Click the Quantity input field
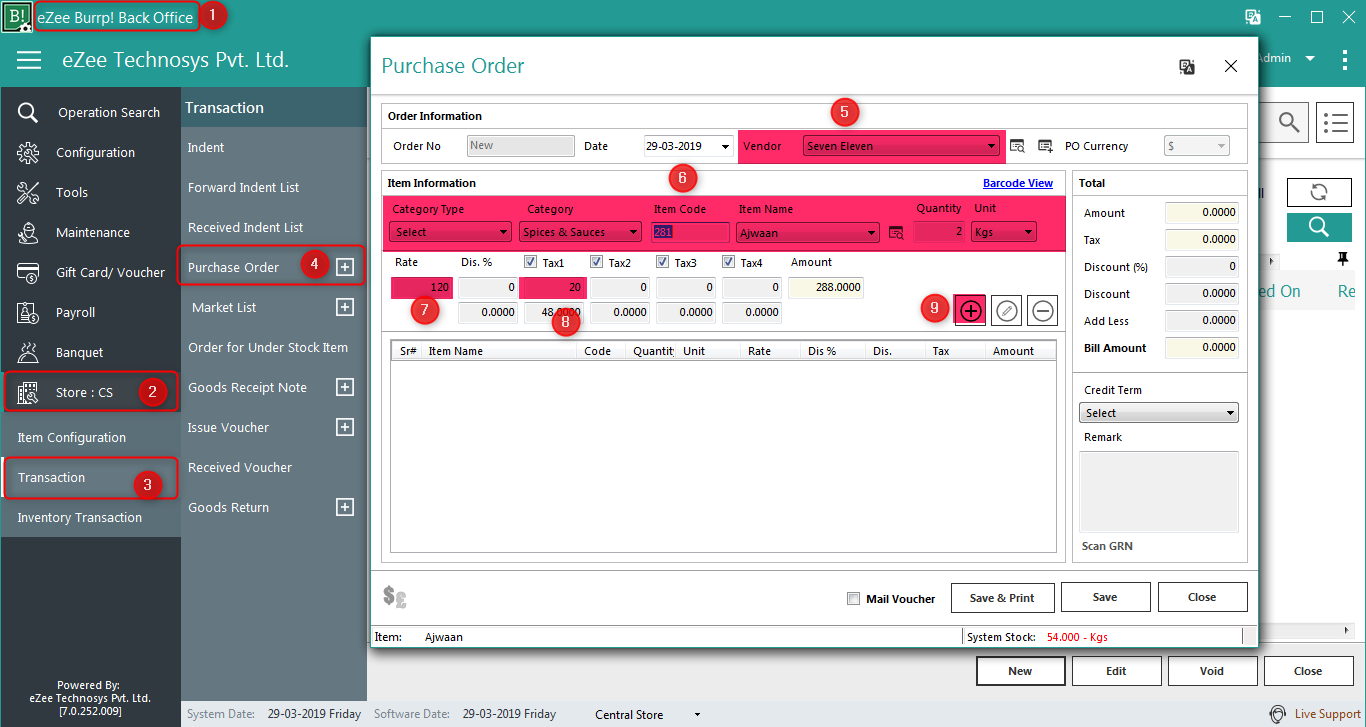 [x=940, y=232]
